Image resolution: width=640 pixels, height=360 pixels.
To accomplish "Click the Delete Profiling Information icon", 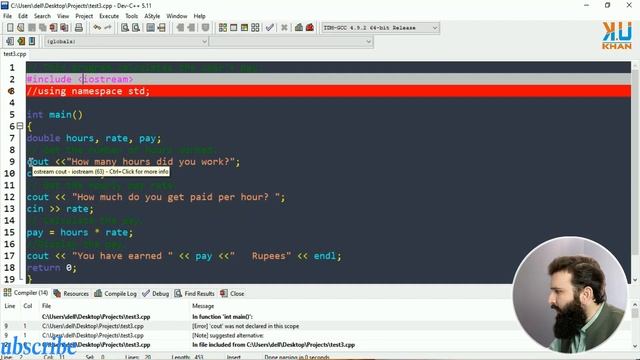I will (310, 28).
